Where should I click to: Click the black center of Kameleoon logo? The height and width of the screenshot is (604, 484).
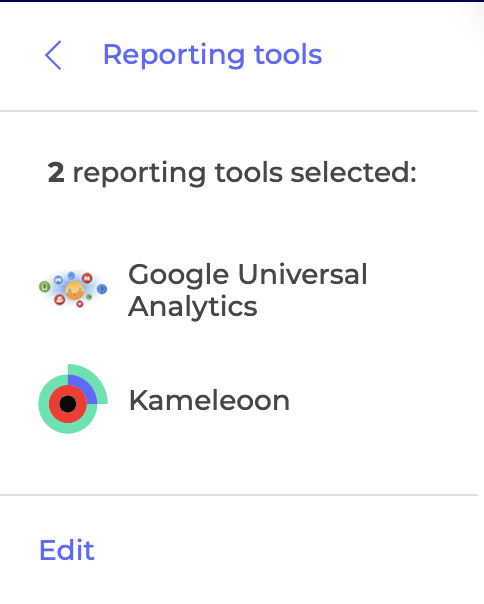(68, 404)
